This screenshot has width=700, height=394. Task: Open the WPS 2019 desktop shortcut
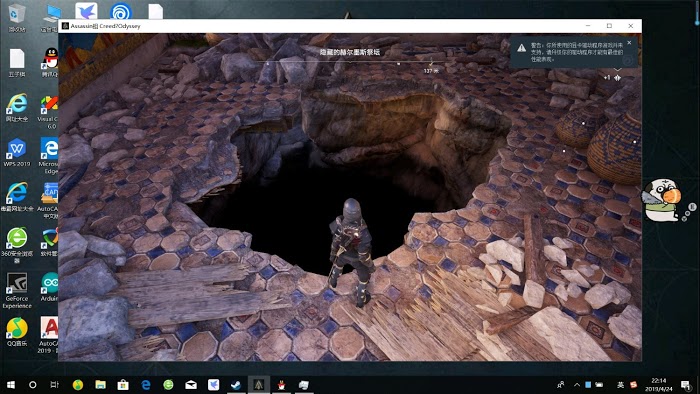click(x=17, y=152)
